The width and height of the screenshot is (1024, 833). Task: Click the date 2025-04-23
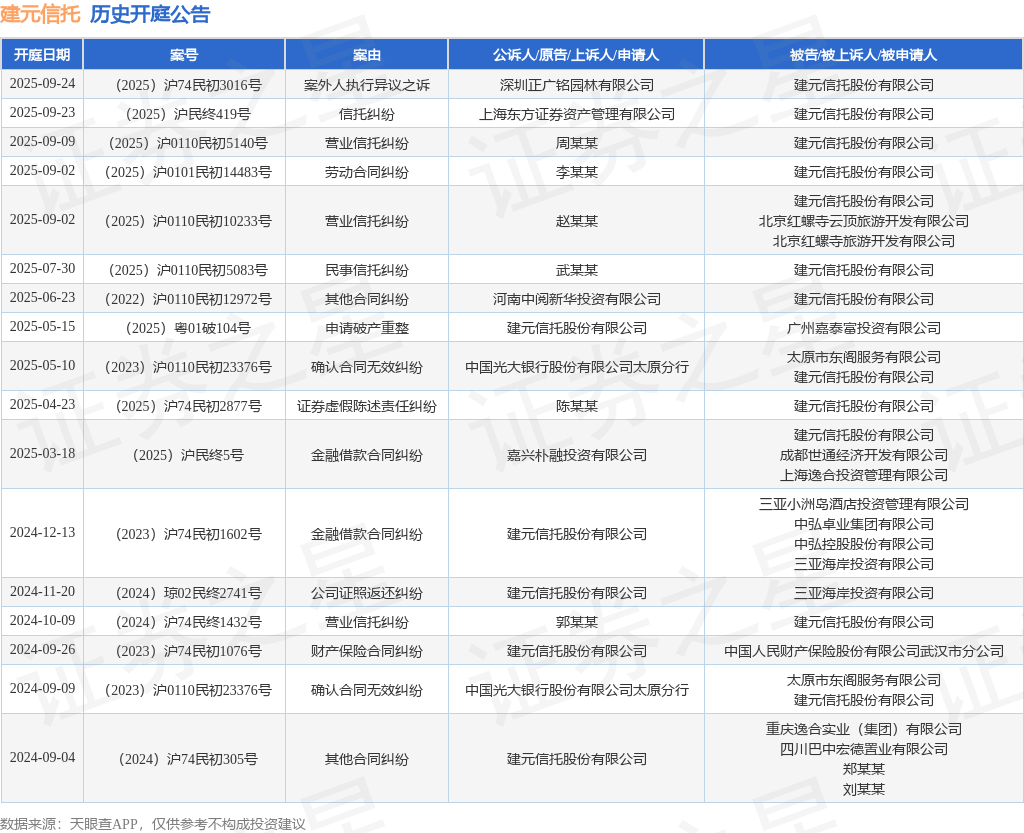click(x=42, y=404)
